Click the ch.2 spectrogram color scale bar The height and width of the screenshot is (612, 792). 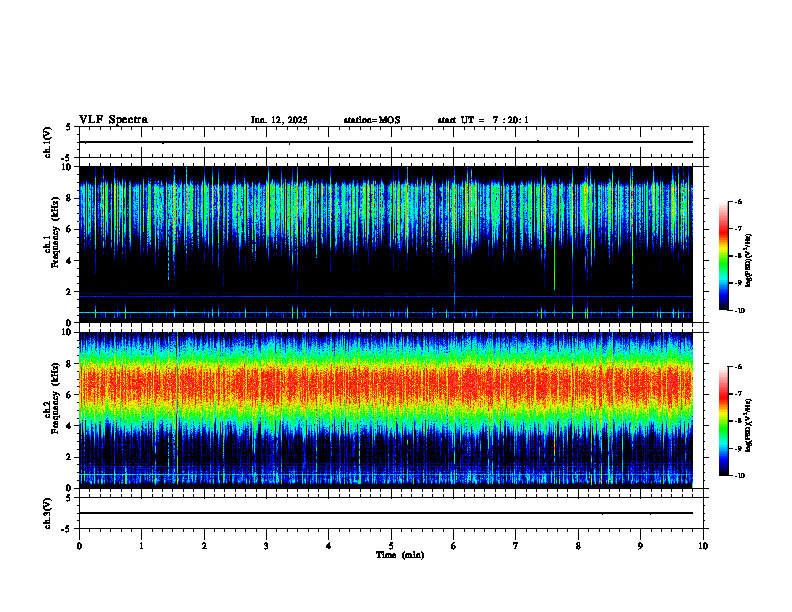724,421
